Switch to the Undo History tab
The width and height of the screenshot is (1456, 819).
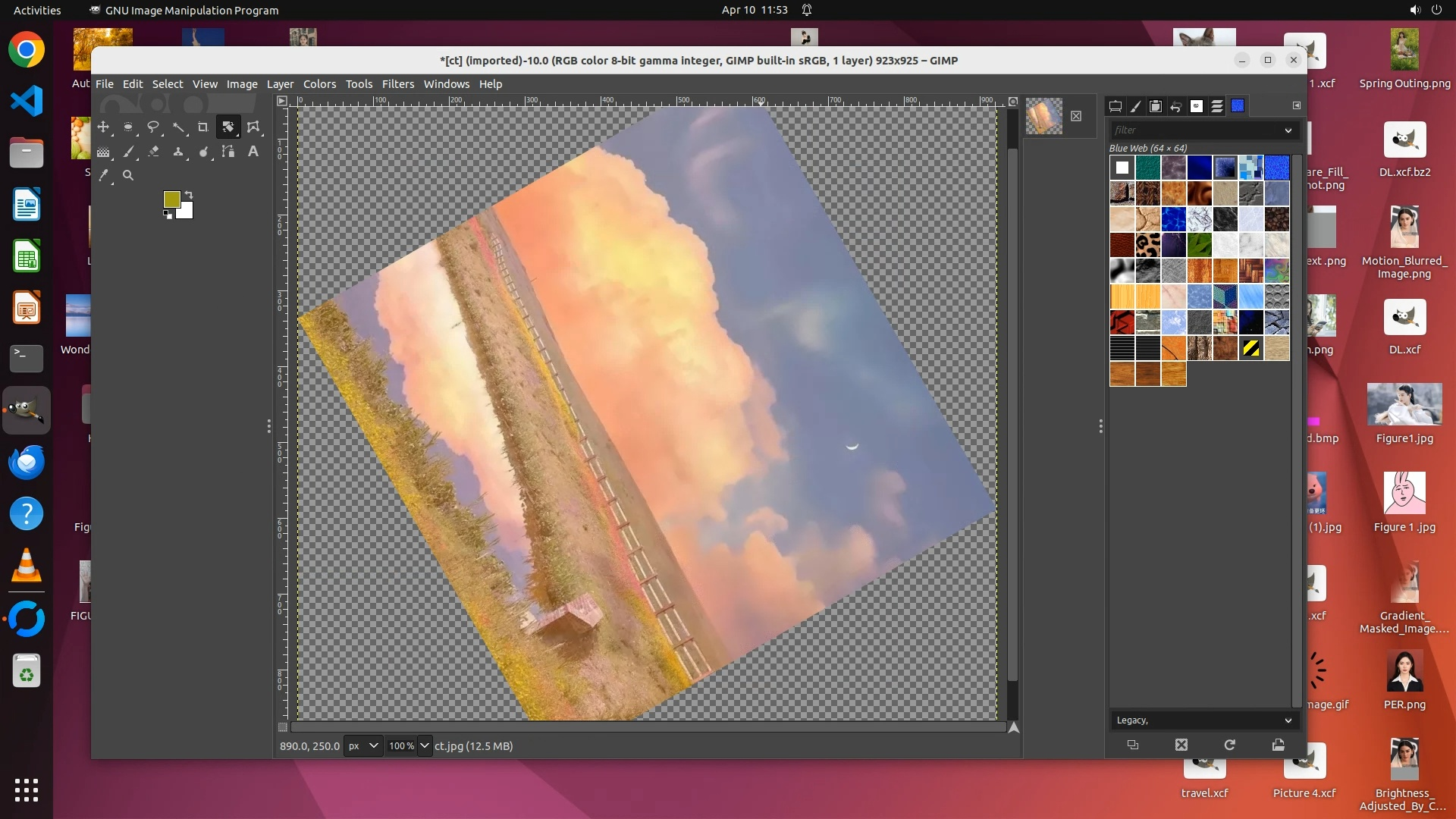(1175, 106)
